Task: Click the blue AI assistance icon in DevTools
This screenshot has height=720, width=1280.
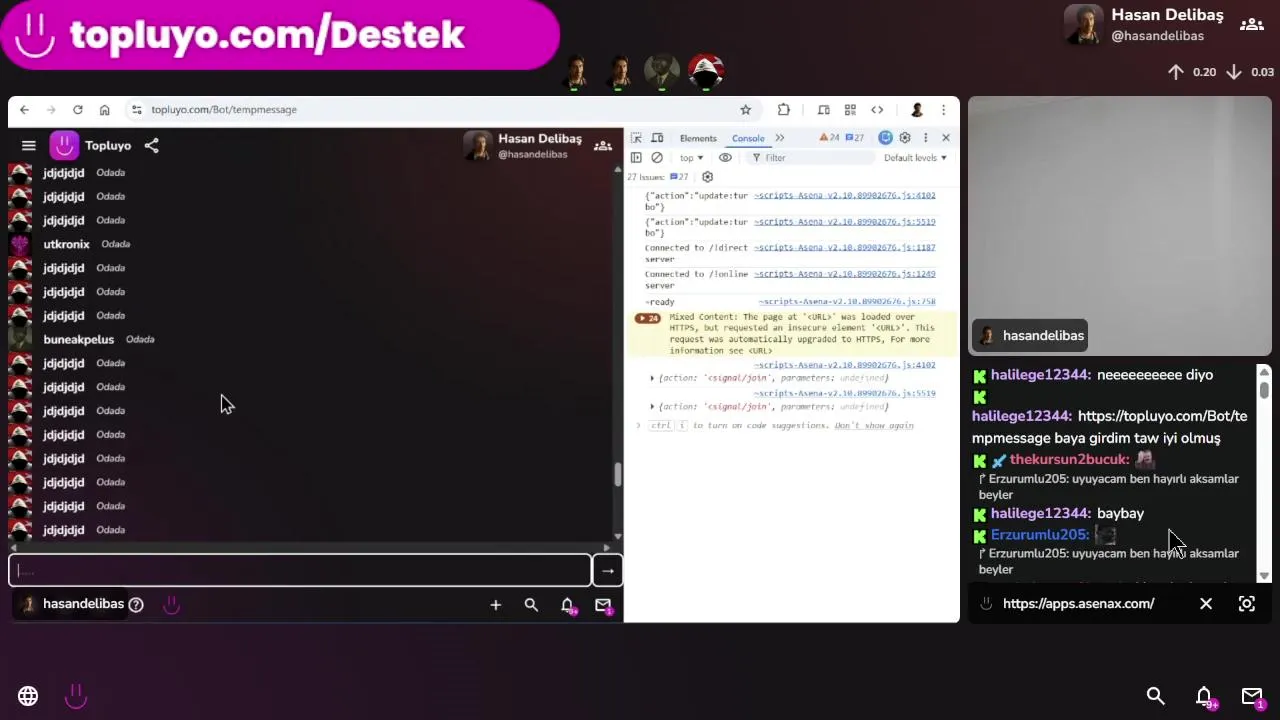Action: click(885, 138)
